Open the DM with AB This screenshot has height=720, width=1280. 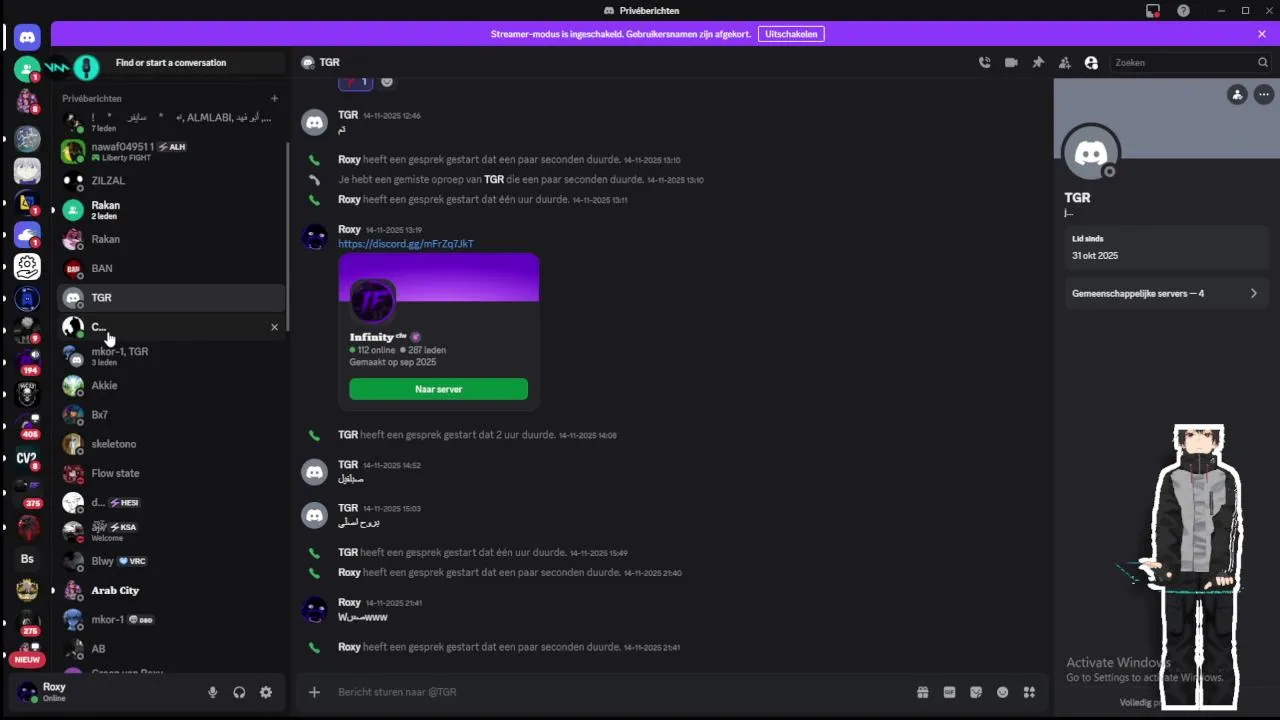[172, 649]
